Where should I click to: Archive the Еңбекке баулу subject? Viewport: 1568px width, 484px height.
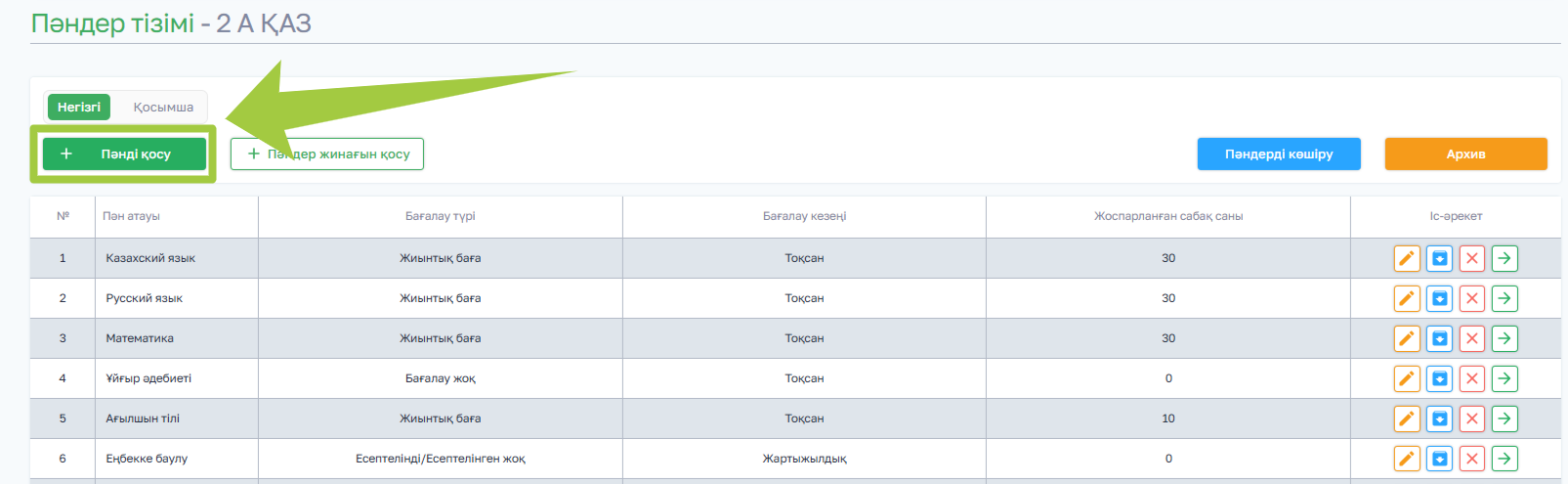[1439, 459]
